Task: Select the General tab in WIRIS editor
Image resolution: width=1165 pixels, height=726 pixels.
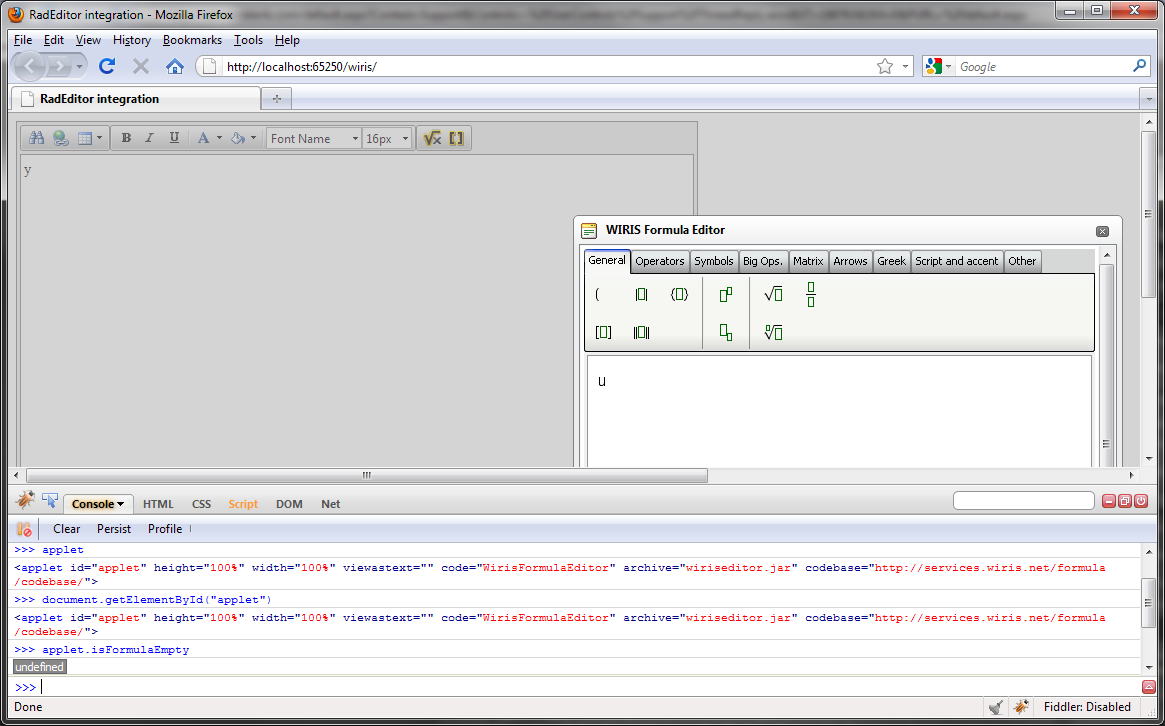Action: pyautogui.click(x=607, y=261)
